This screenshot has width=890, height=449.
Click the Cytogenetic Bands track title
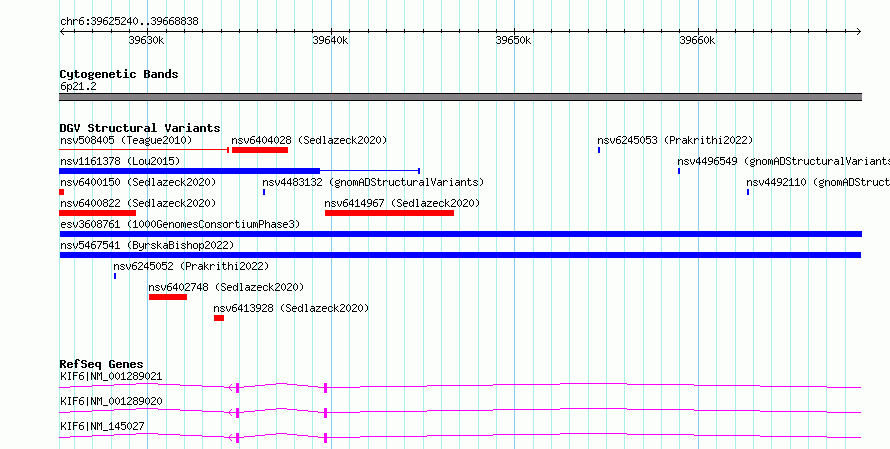click(x=119, y=74)
